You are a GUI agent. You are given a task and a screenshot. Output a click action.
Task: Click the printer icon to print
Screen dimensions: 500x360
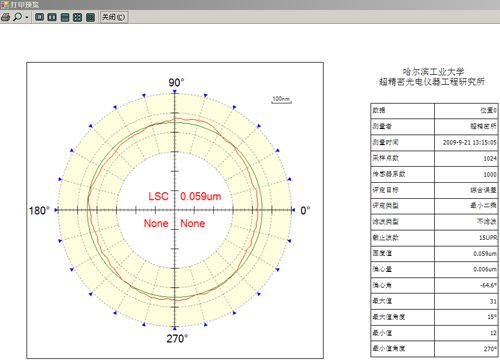click(5, 17)
